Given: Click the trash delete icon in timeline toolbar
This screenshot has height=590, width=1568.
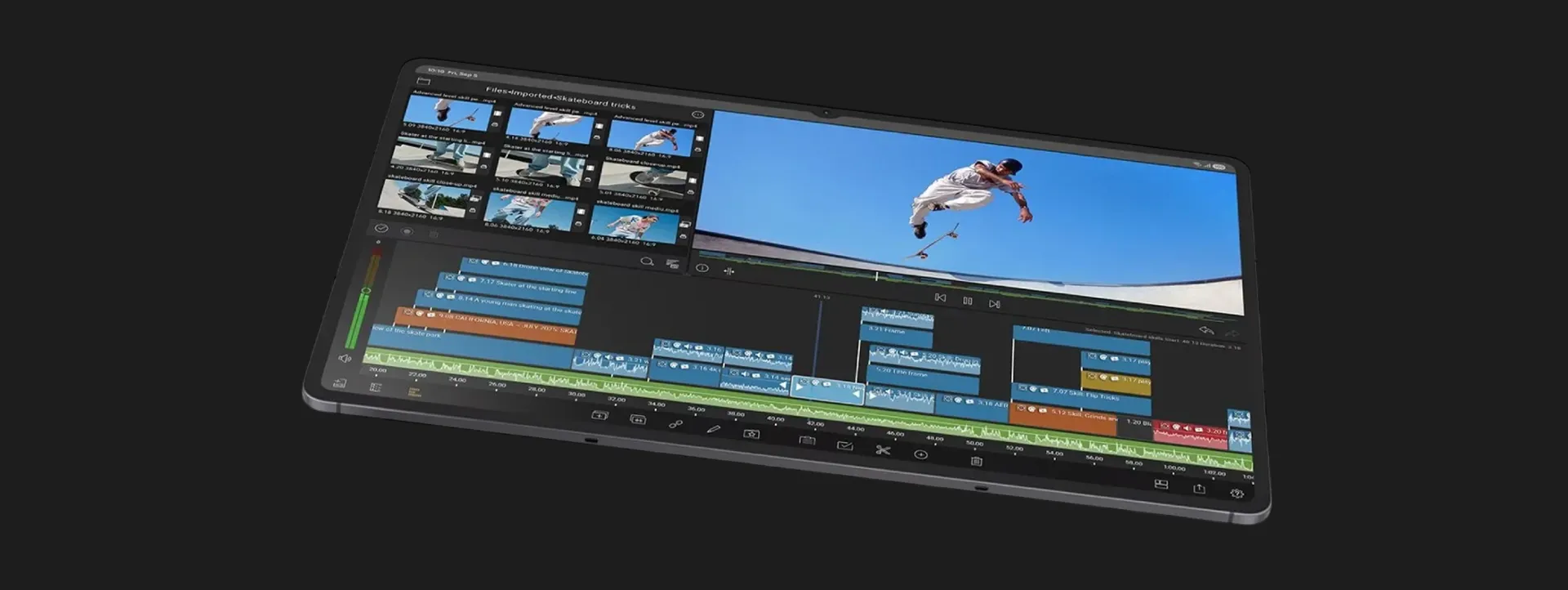Looking at the screenshot, I should point(976,461).
